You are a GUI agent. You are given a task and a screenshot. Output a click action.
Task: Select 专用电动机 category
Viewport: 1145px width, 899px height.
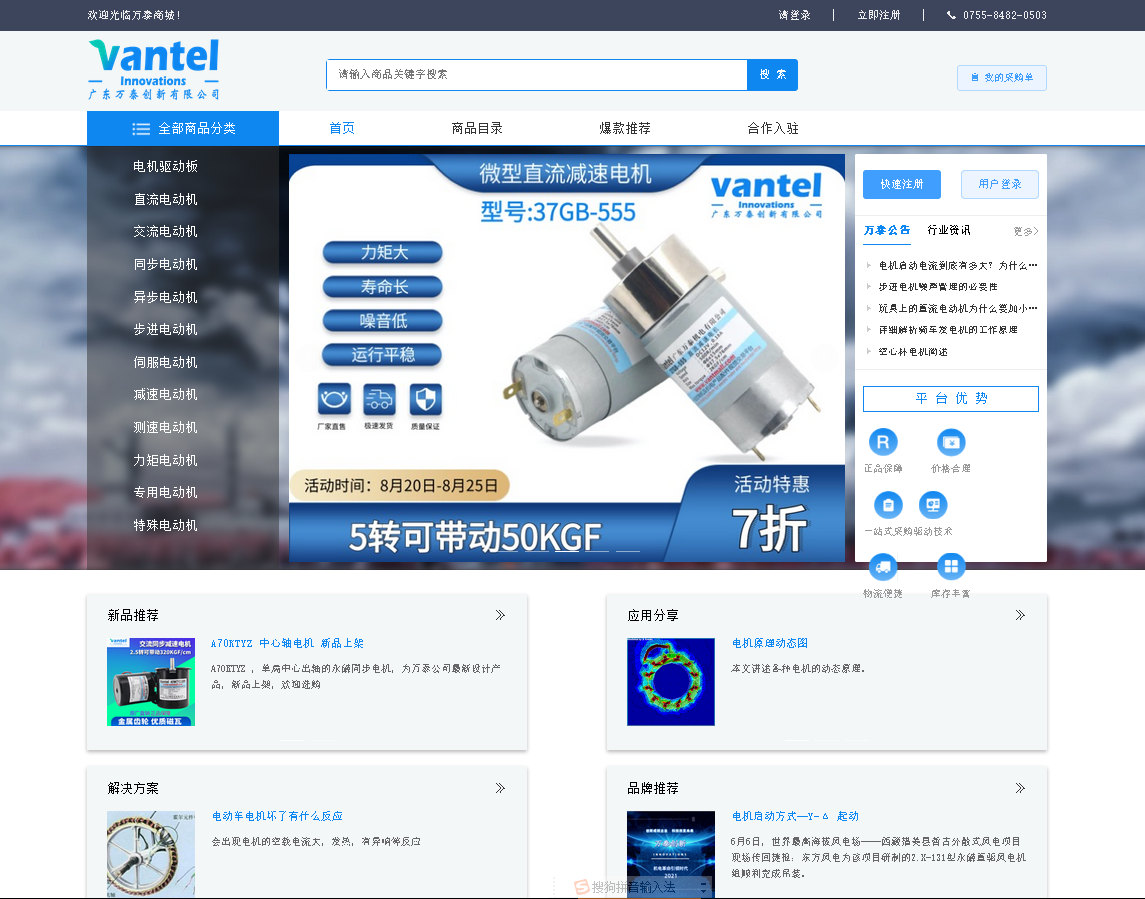(x=166, y=492)
